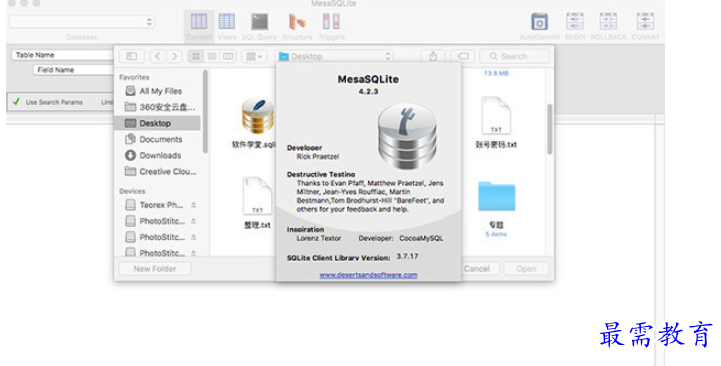Click the Tags icon in file dialog
Screen dimensions: 721x366
pyautogui.click(x=463, y=56)
